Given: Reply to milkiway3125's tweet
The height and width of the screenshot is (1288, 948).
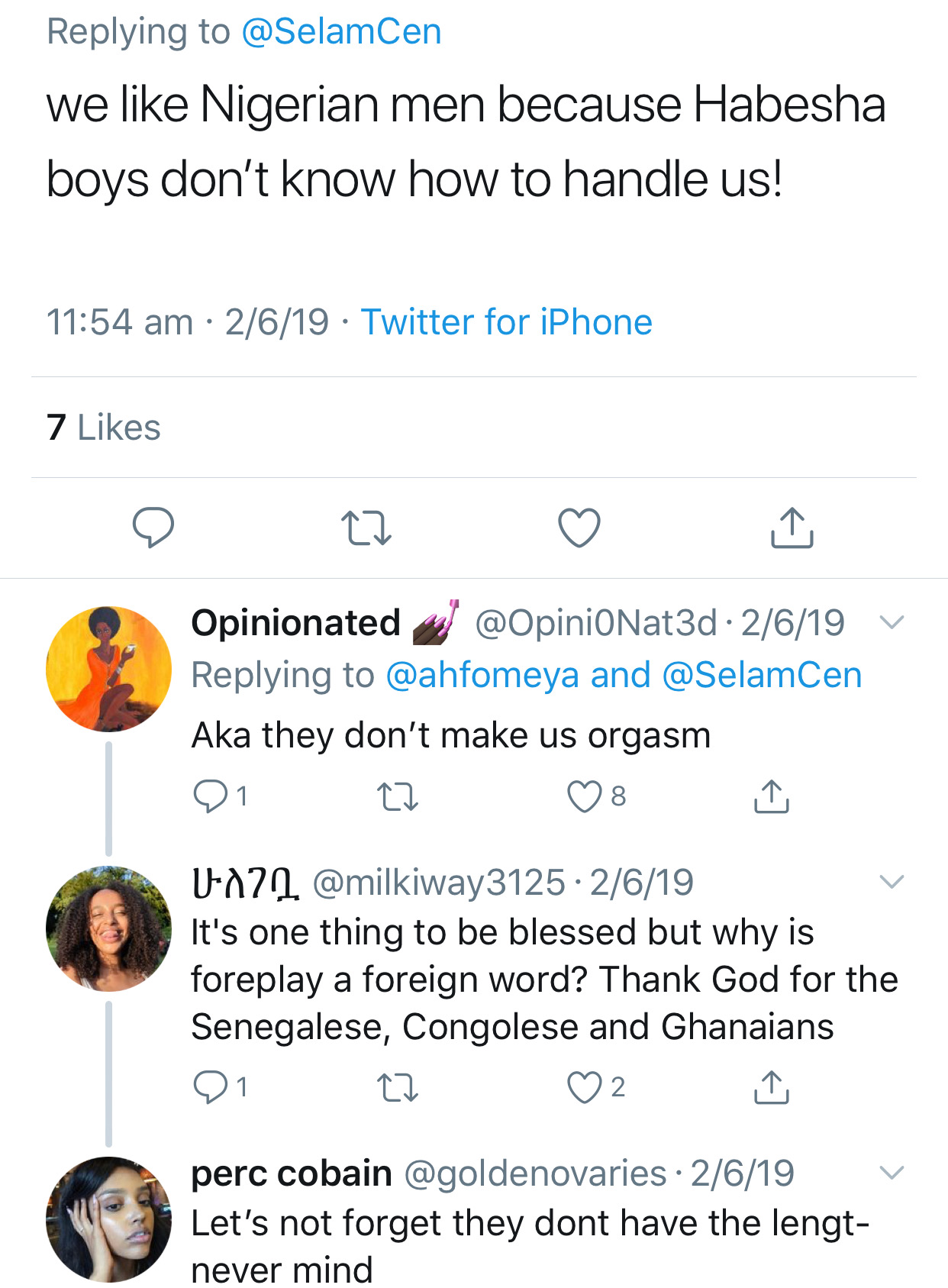Looking at the screenshot, I should tap(210, 1087).
